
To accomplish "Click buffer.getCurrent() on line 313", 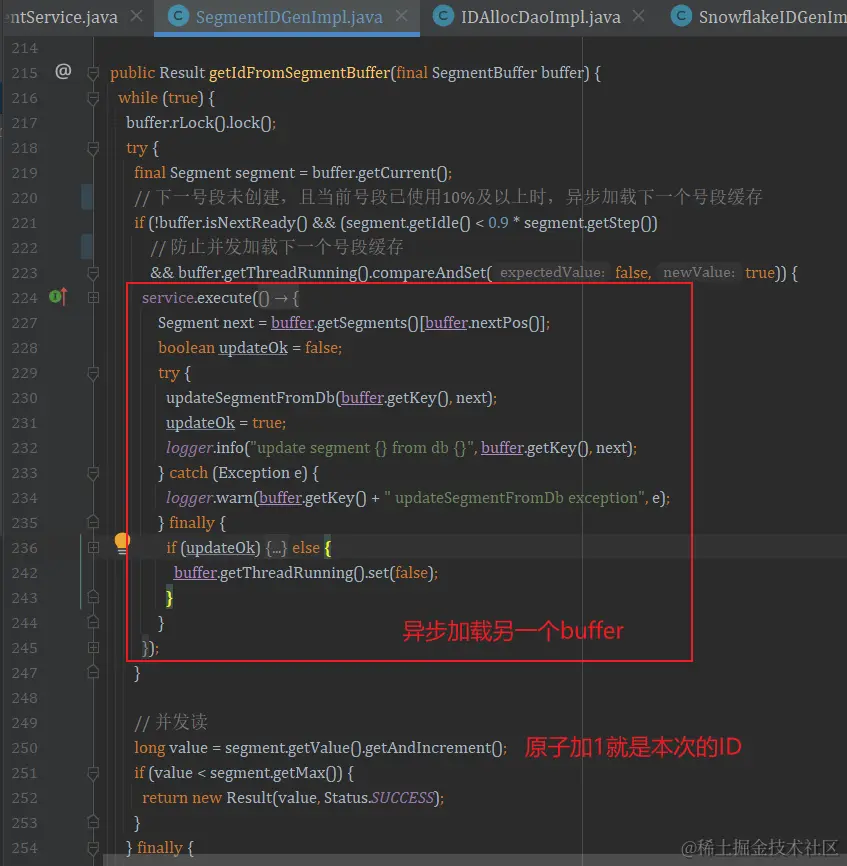I will 380,172.
